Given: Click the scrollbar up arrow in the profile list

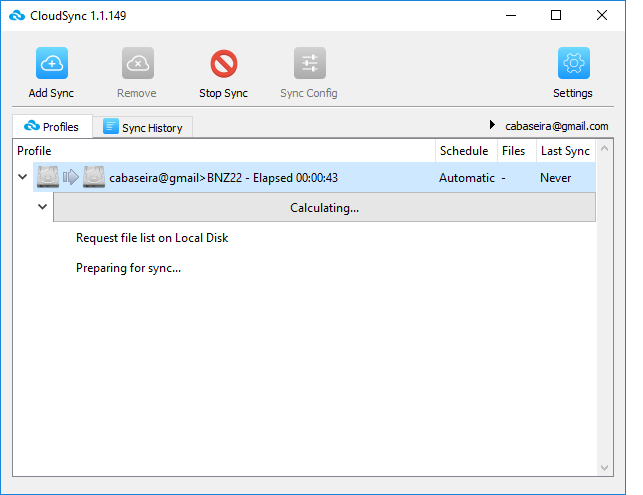Looking at the screenshot, I should [604, 148].
